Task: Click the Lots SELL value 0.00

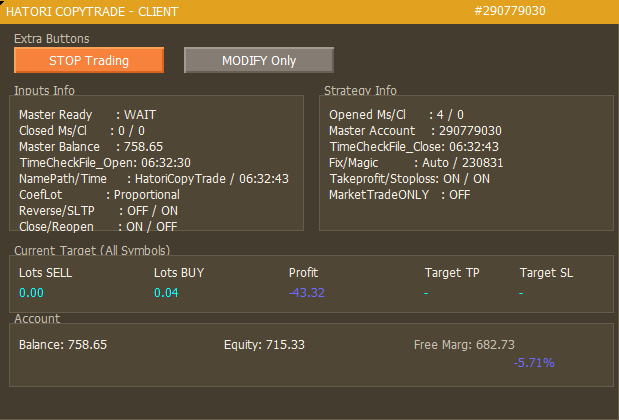Action: (x=31, y=292)
